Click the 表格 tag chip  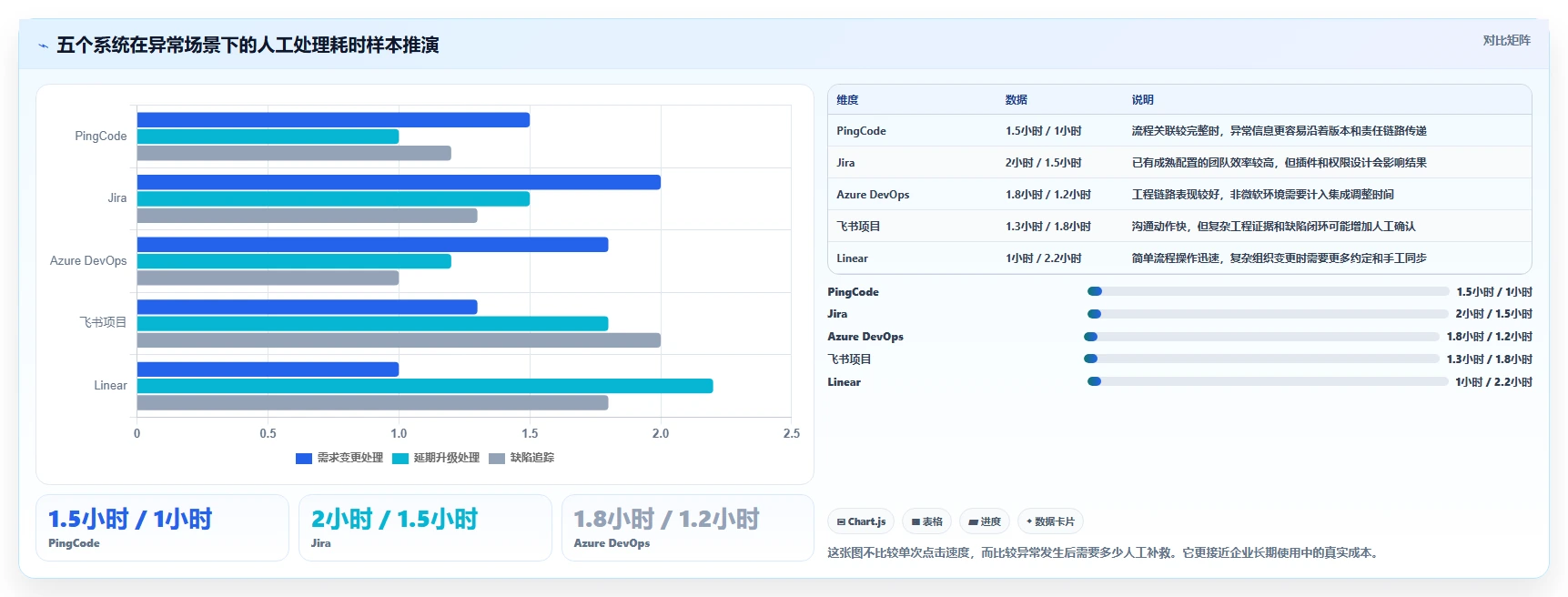[x=926, y=521]
